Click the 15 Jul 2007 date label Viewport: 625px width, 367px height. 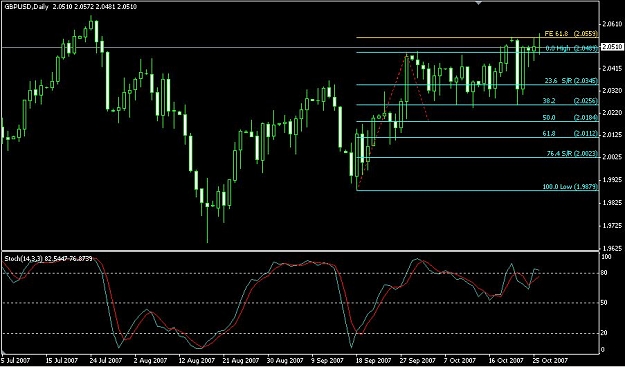point(61,360)
